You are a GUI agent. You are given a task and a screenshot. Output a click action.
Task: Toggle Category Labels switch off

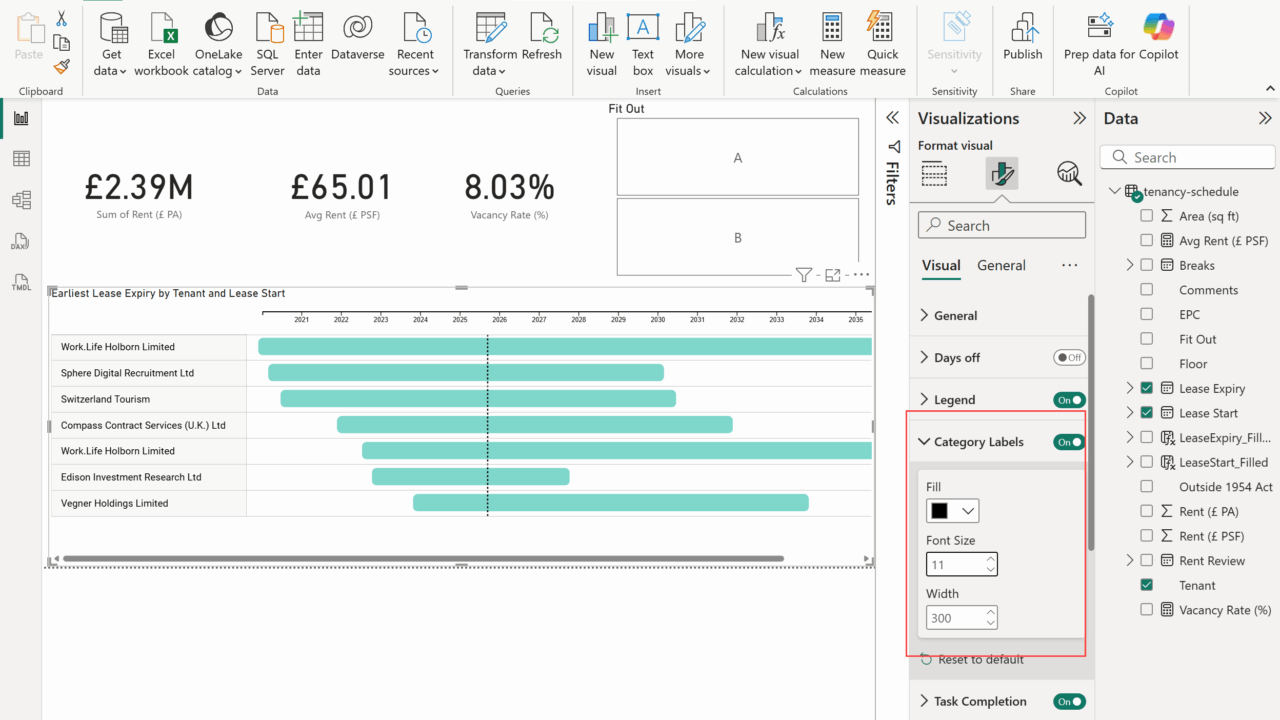(x=1069, y=442)
